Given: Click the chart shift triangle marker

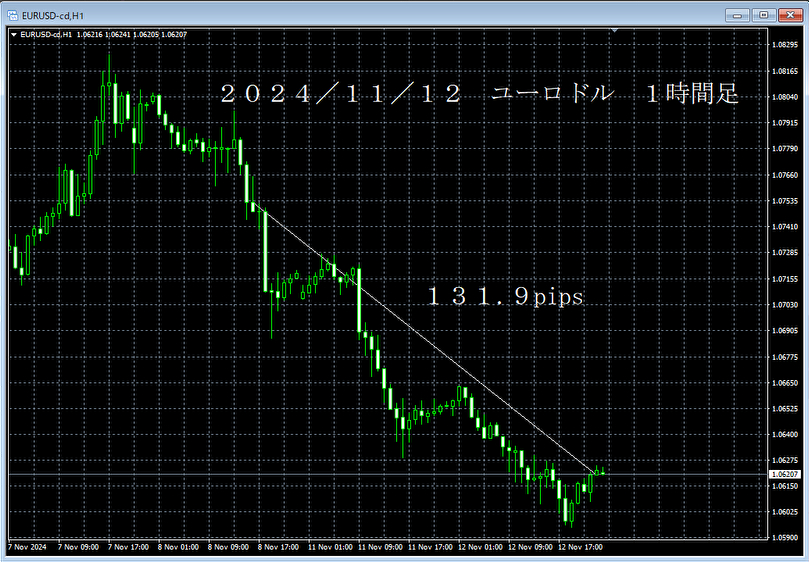Looking at the screenshot, I should click(x=616, y=31).
